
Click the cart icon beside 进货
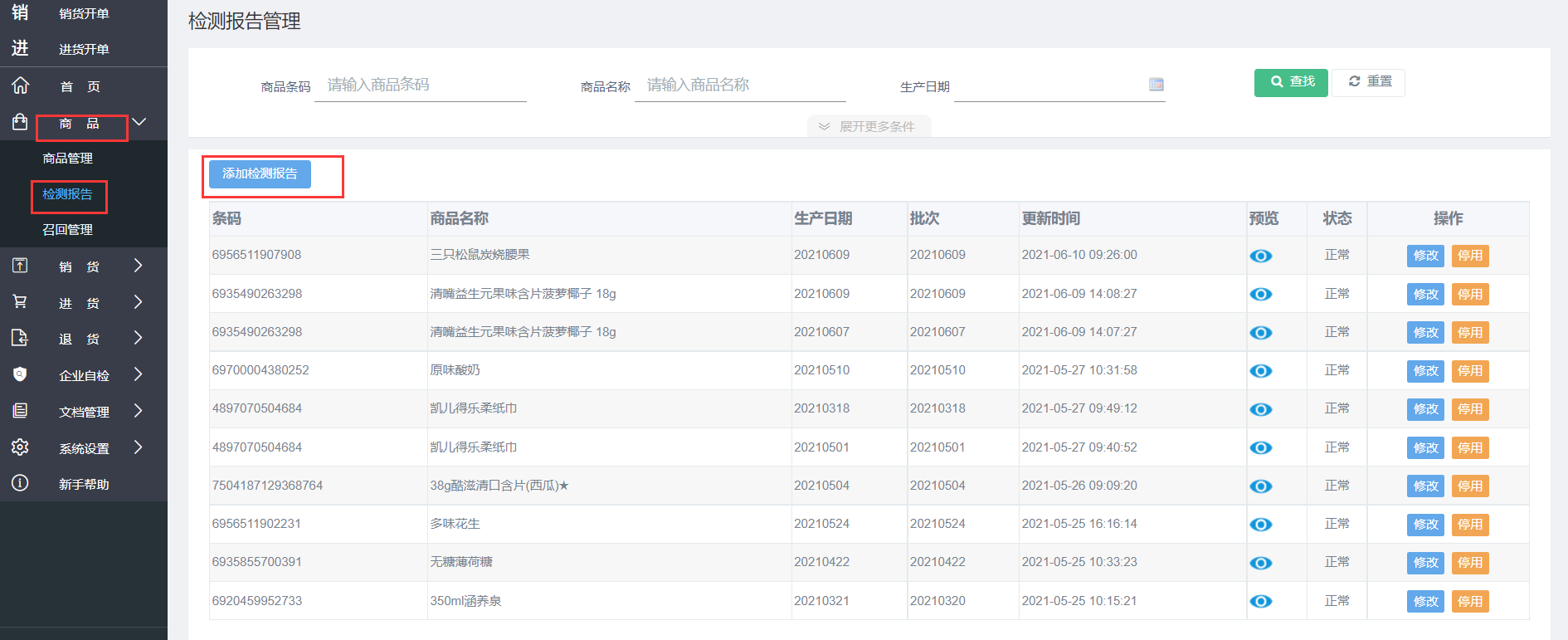point(20,301)
